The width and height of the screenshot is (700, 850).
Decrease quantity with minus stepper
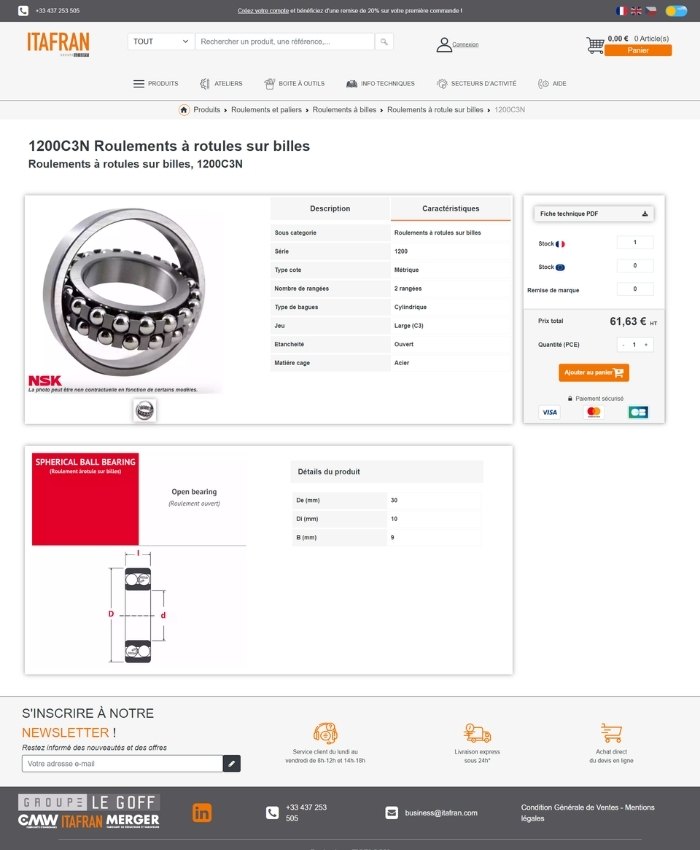click(x=624, y=345)
